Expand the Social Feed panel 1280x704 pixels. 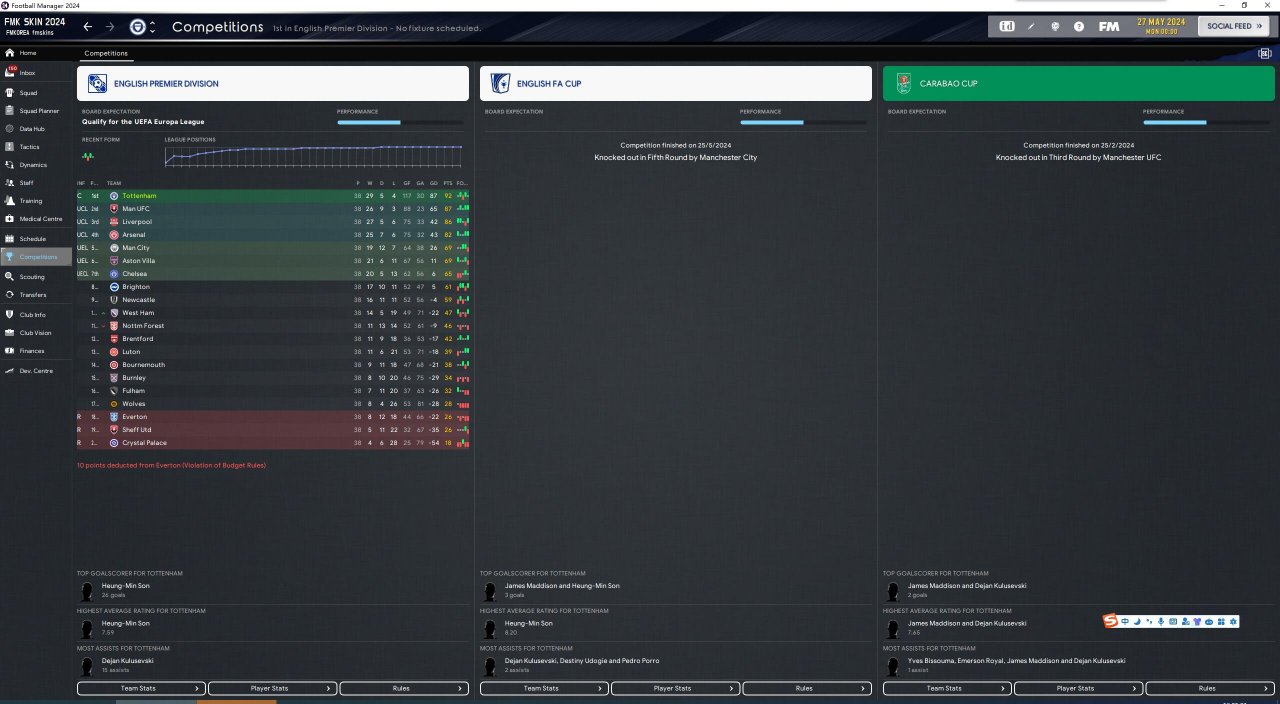(x=1235, y=26)
